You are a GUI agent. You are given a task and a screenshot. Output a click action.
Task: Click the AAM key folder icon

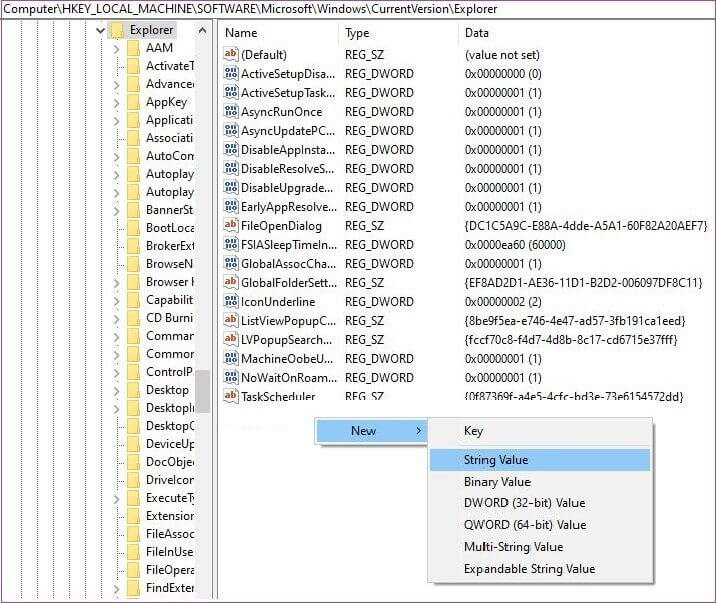pos(133,48)
